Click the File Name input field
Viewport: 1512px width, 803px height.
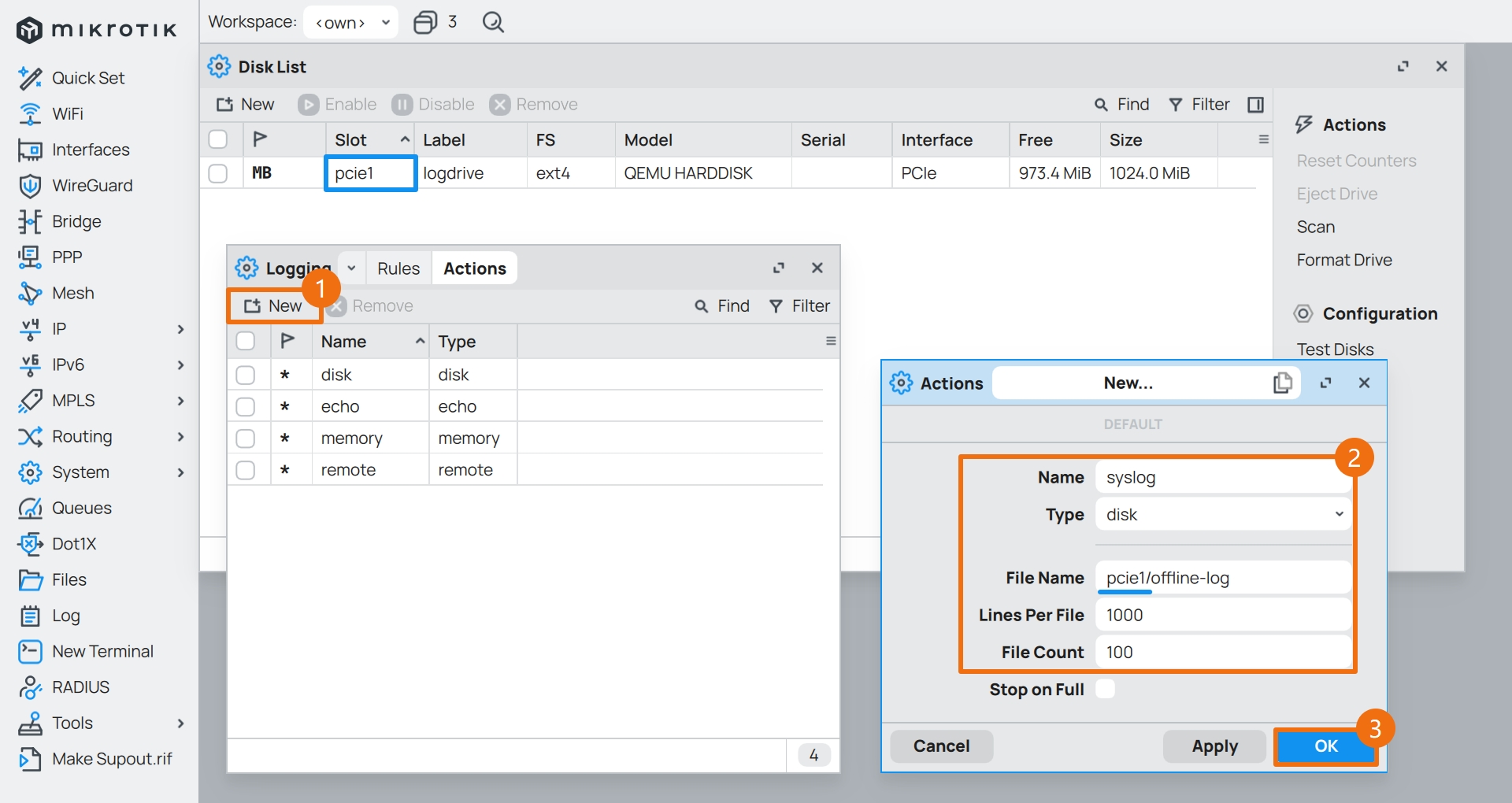coord(1223,578)
